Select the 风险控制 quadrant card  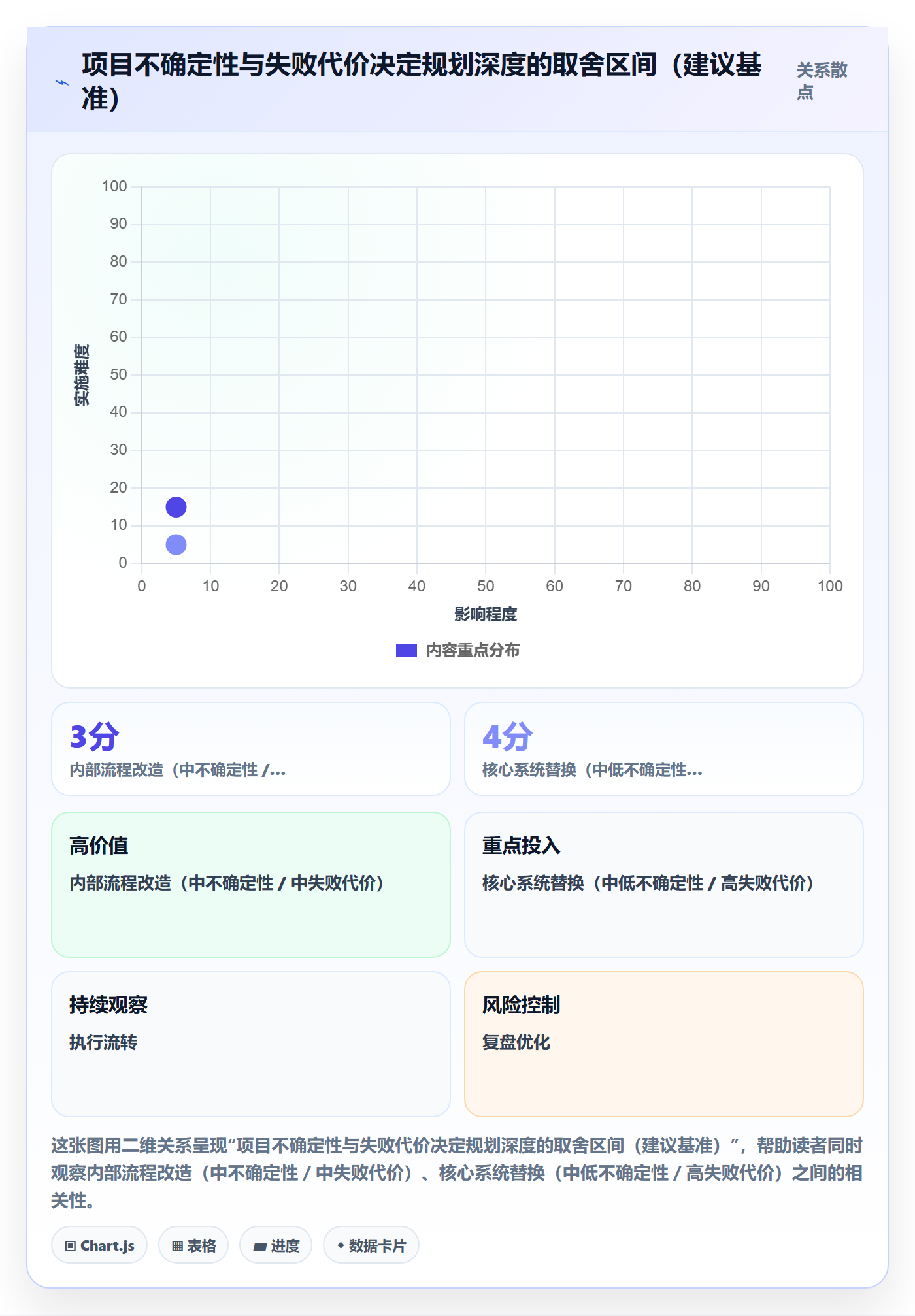point(664,1044)
